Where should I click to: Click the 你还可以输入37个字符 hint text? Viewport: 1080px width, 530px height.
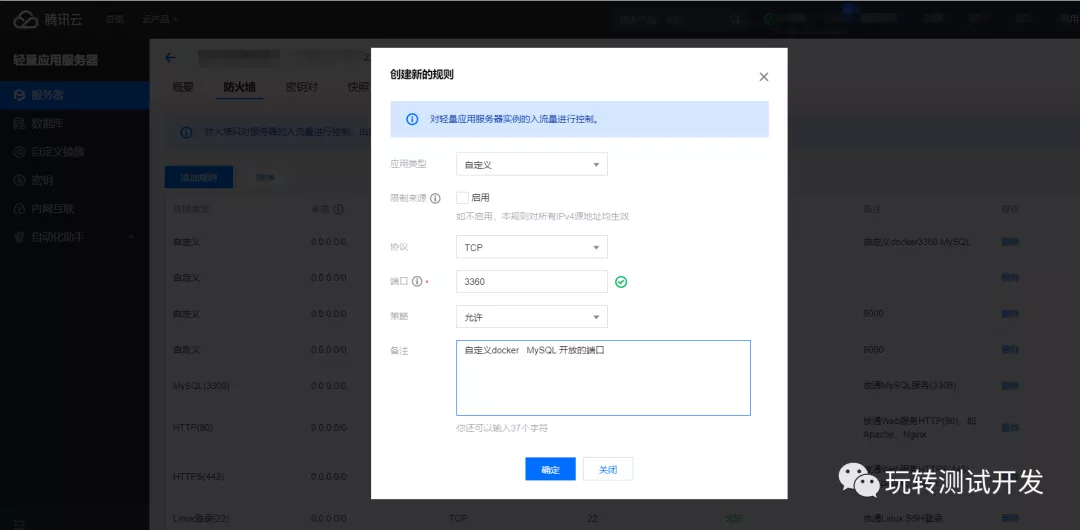pyautogui.click(x=501, y=428)
